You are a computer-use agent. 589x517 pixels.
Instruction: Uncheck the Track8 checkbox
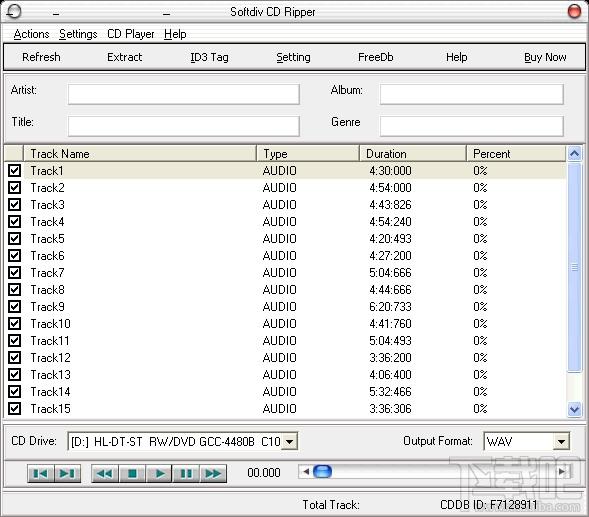click(x=14, y=290)
